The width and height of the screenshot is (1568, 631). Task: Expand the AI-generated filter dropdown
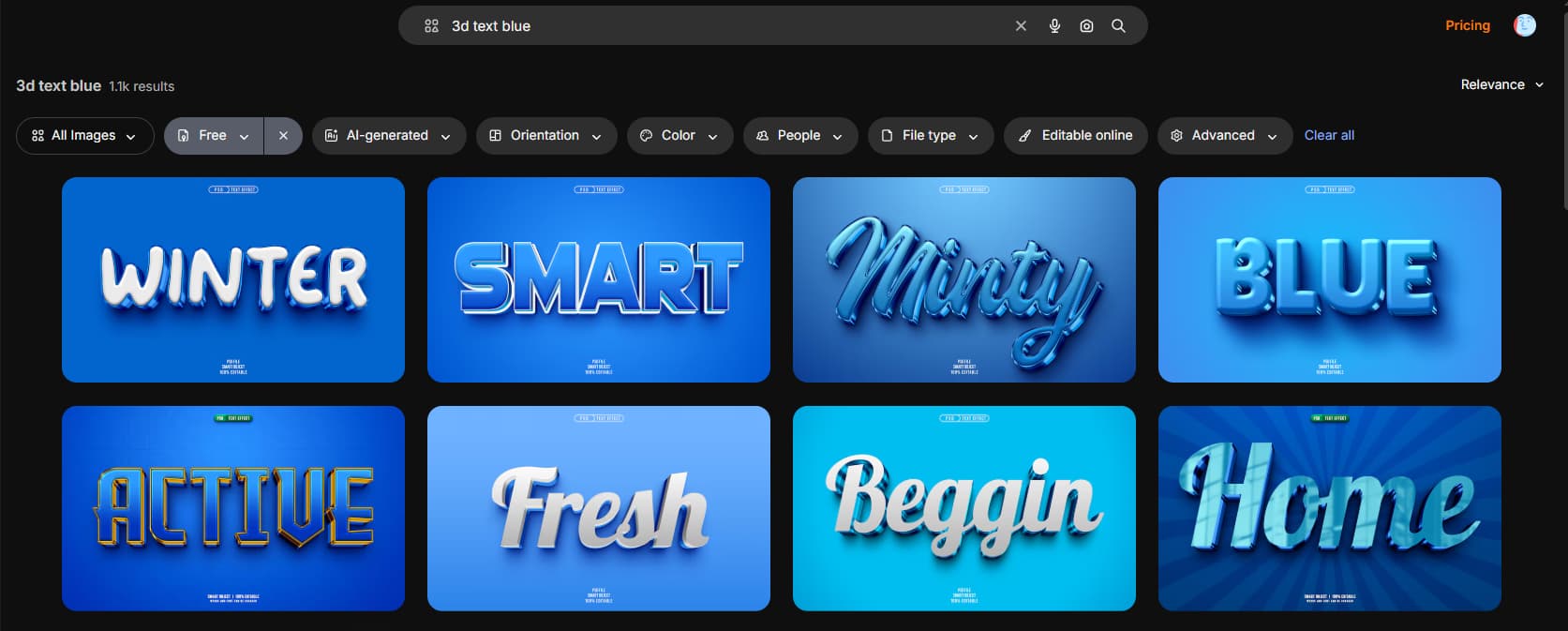[387, 136]
